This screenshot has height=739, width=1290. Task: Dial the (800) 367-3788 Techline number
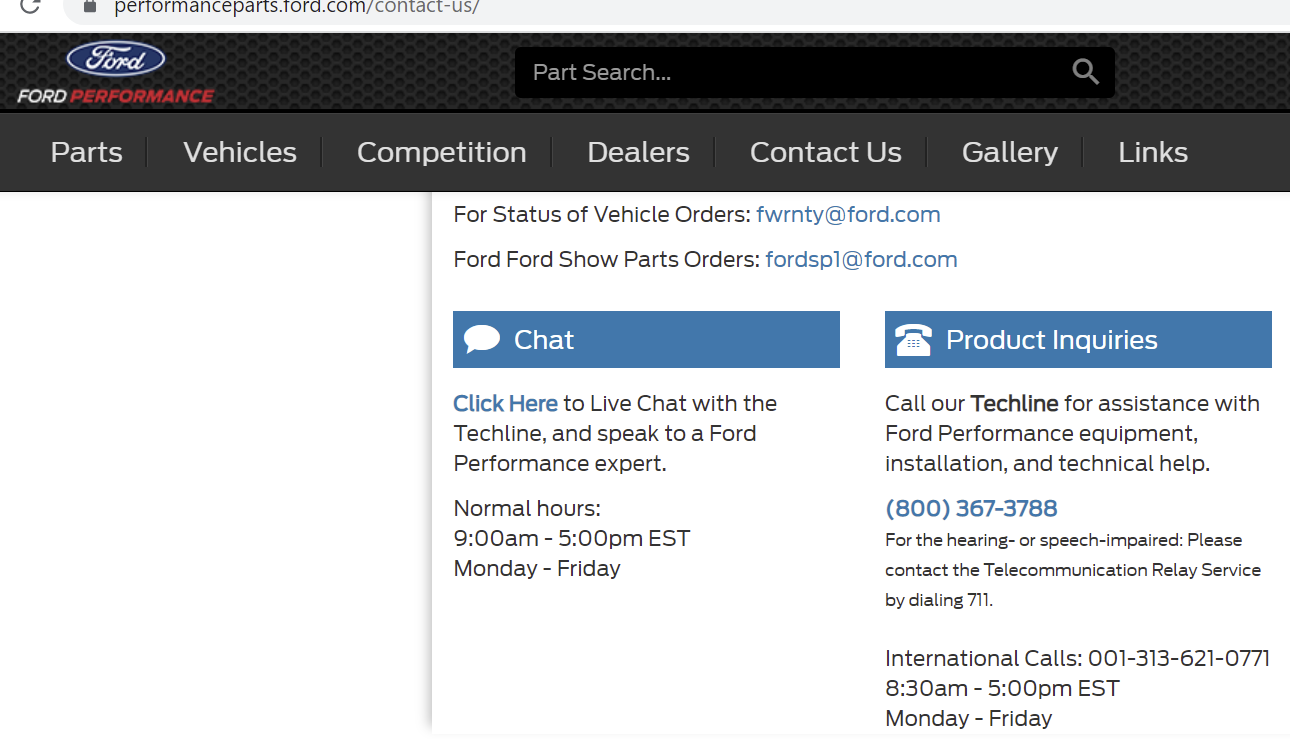[x=970, y=508]
